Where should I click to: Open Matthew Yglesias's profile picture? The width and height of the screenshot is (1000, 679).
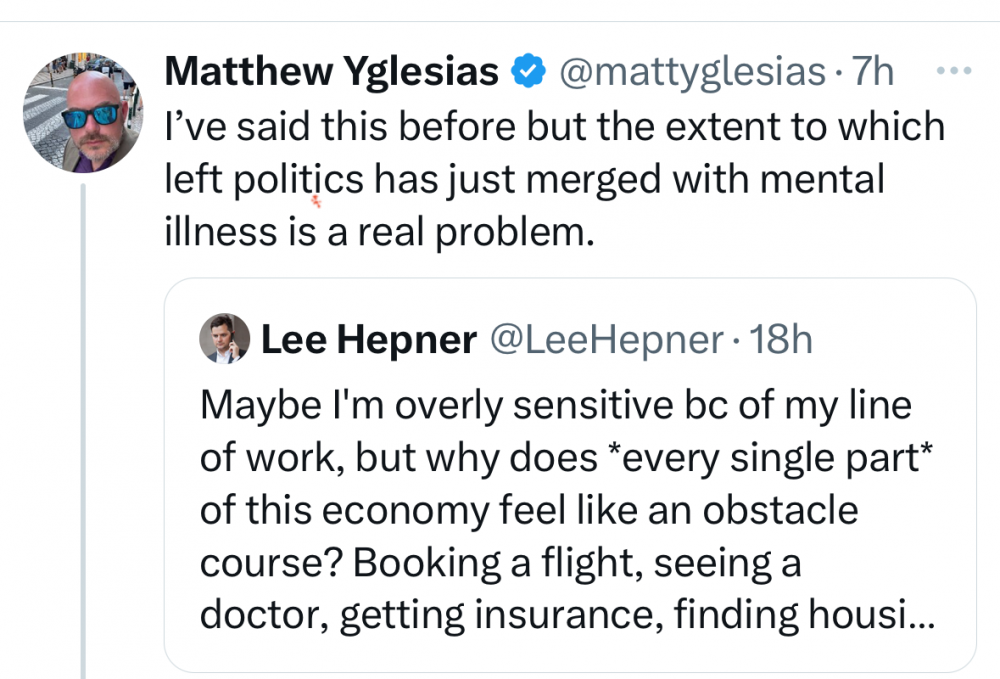pos(83,113)
